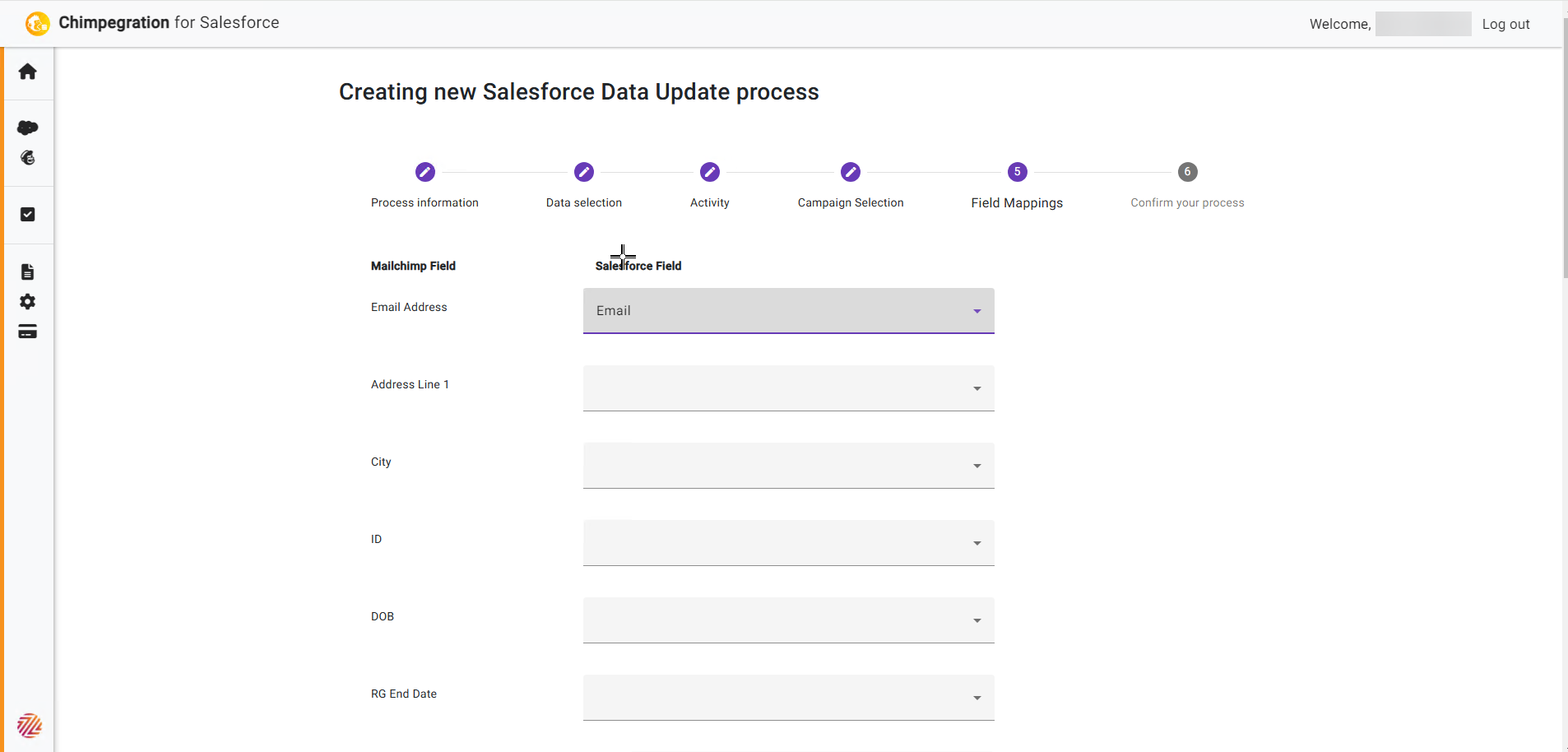Go to Data selection step label
The height and width of the screenshot is (752, 1568).
(584, 202)
